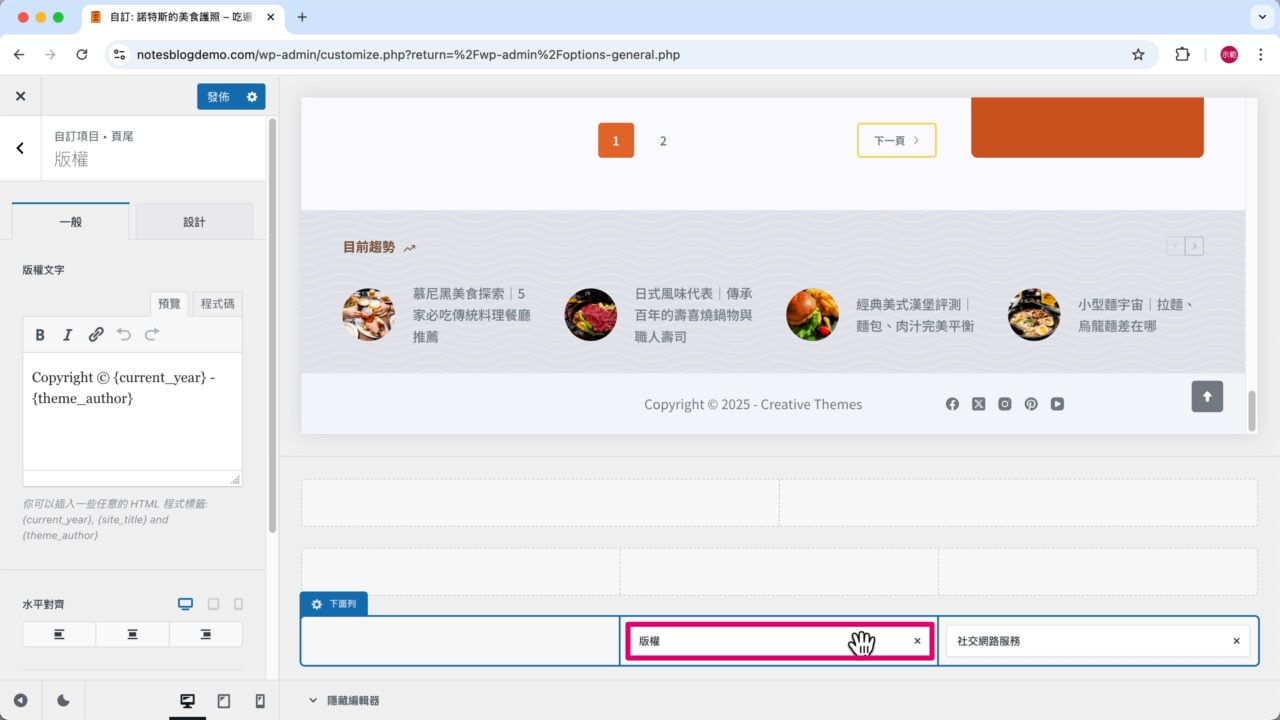Open publish settings with the gear icon
This screenshot has height=720, width=1280.
[x=253, y=96]
